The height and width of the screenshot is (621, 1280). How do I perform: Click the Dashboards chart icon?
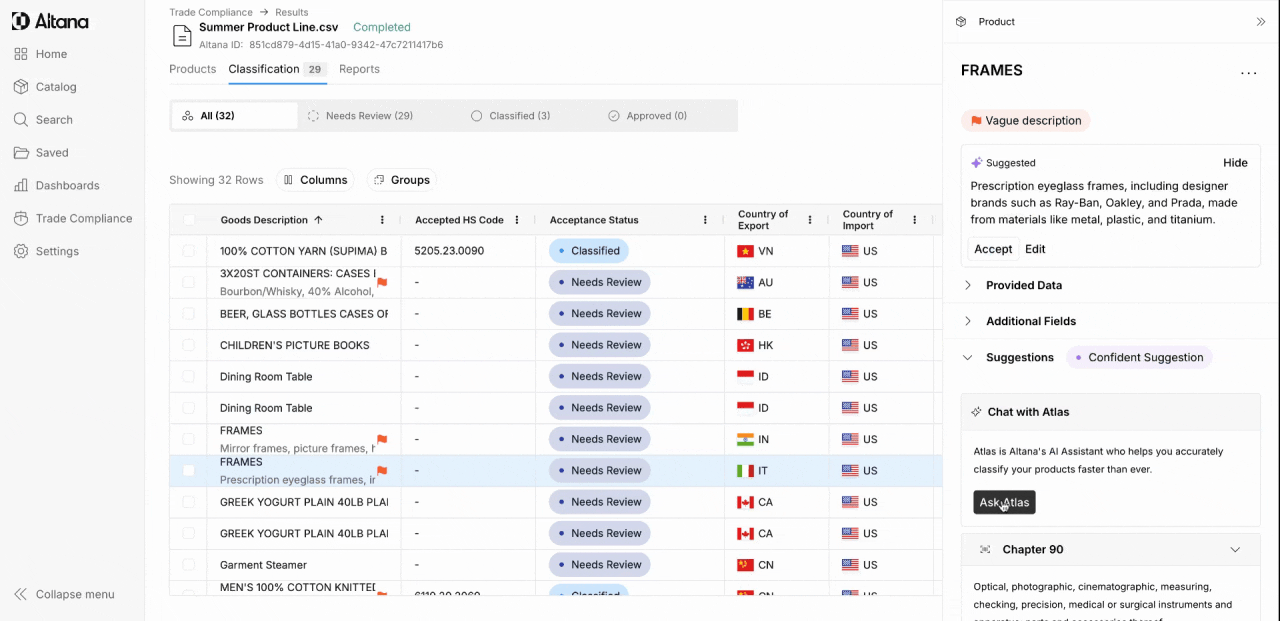21,185
